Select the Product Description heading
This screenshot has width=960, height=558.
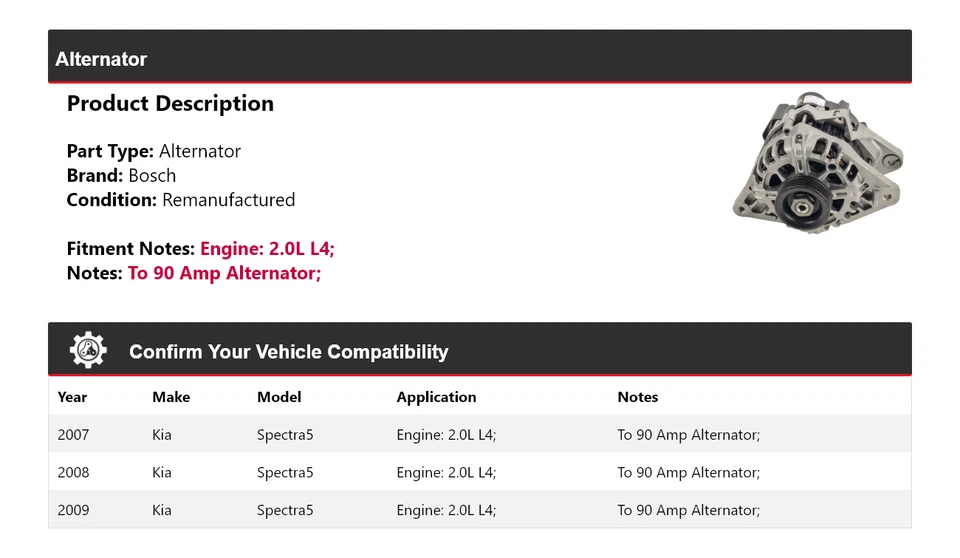click(170, 104)
